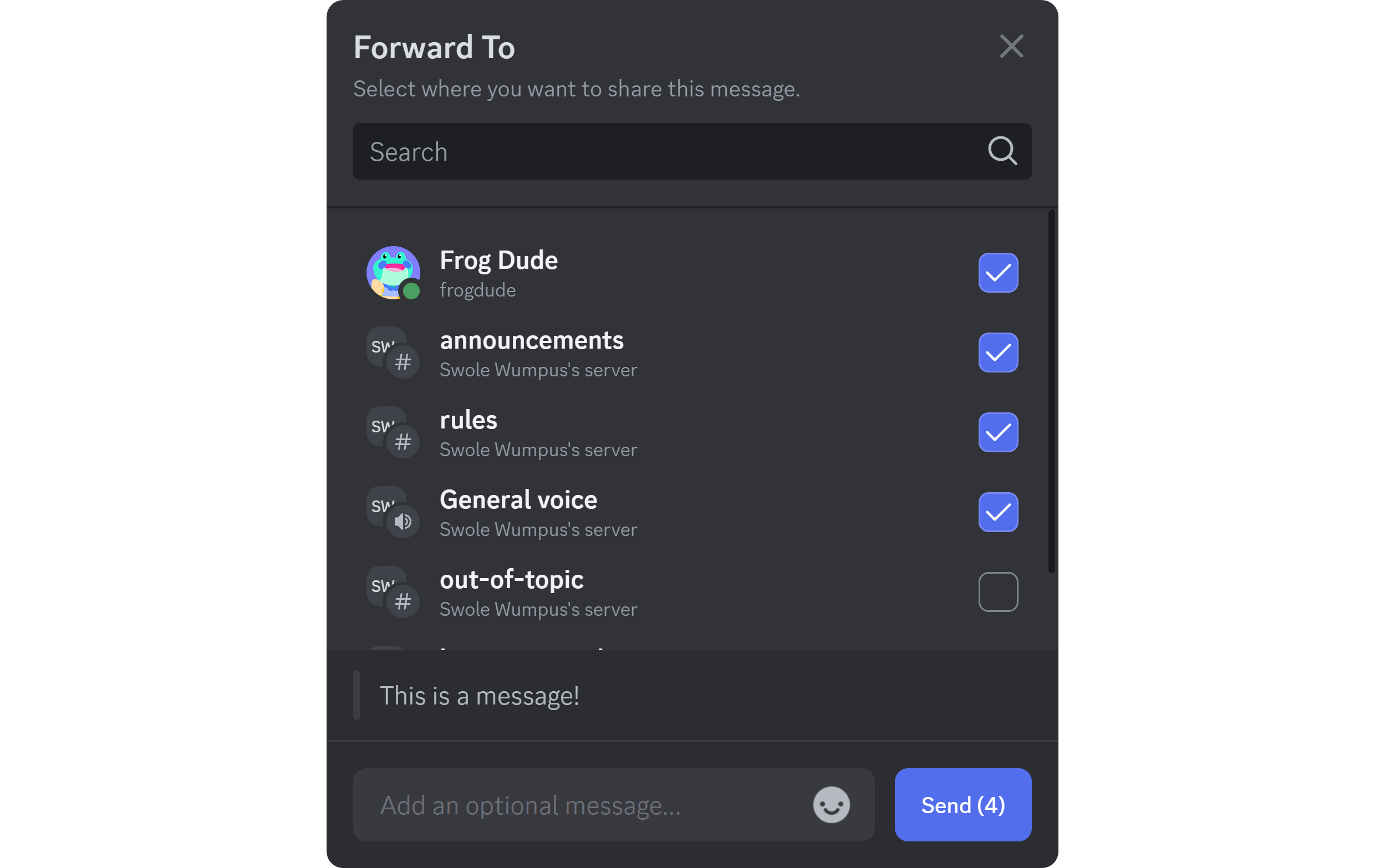Screen dimensions: 1385x868
Task: Click the Add an optional message field
Action: (x=574, y=805)
